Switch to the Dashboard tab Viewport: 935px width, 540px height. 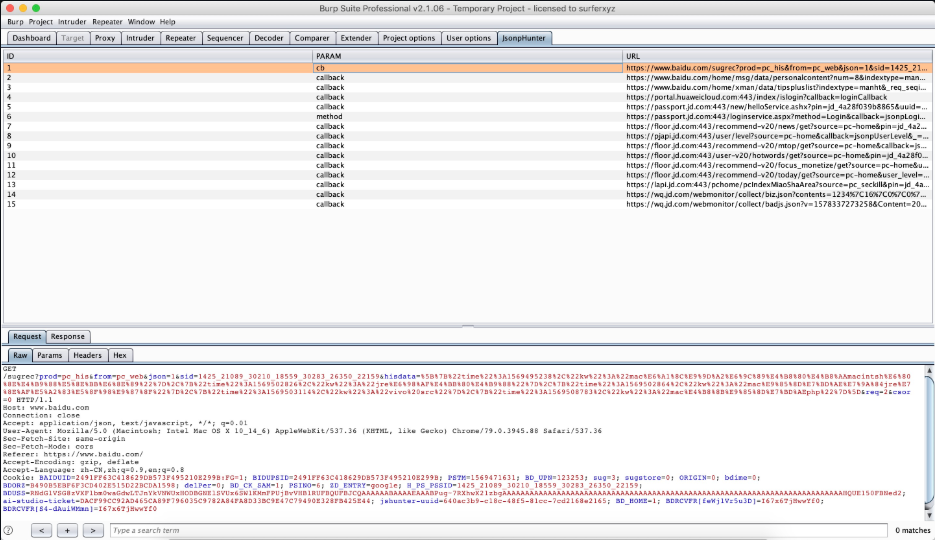pos(32,38)
